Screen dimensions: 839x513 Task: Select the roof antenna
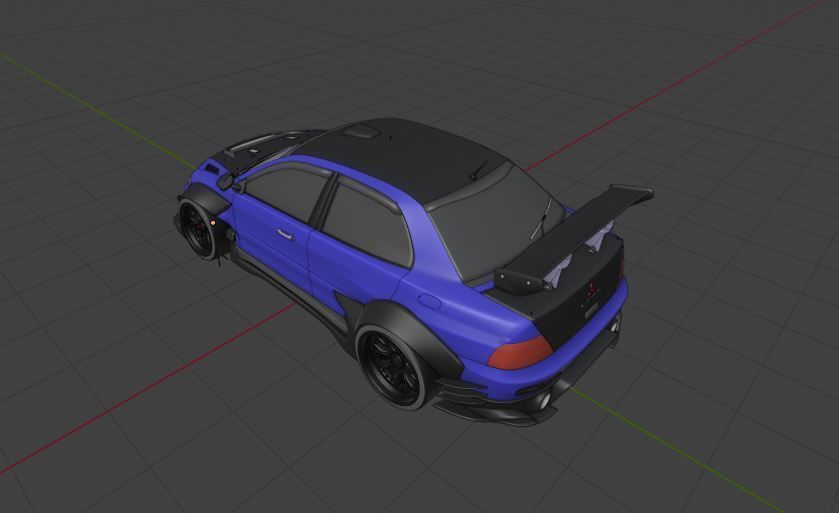pyautogui.click(x=479, y=170)
